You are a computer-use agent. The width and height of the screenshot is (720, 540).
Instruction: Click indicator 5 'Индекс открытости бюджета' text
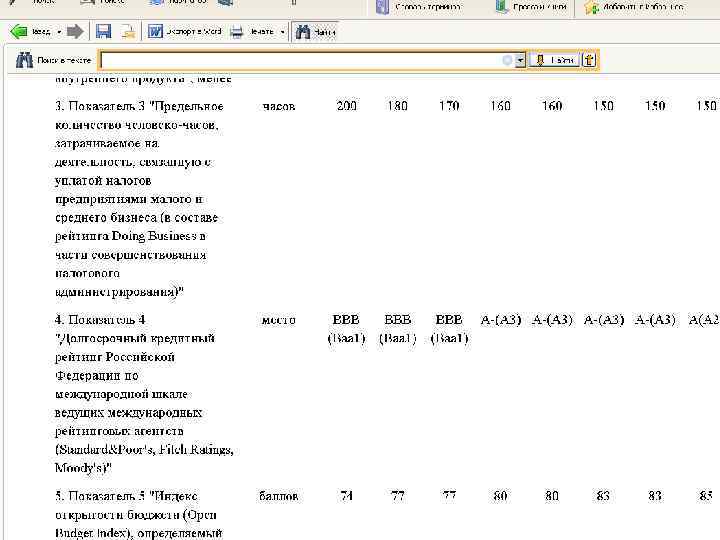(x=135, y=506)
